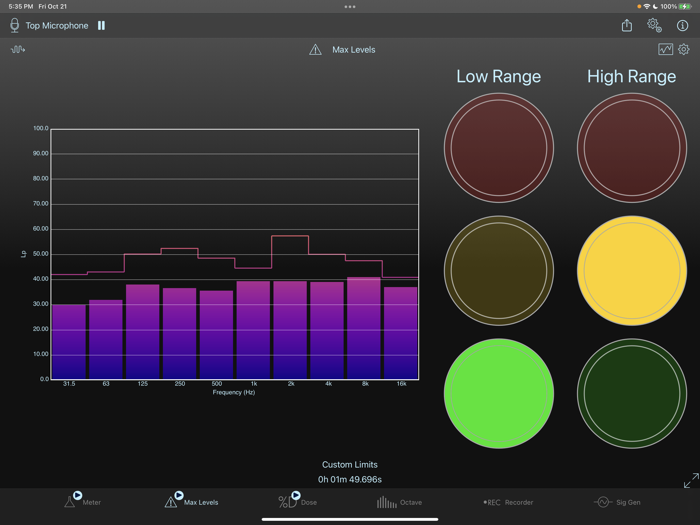Tap the elapsed time 0h 01m 49.696s
The image size is (700, 525).
click(x=350, y=479)
